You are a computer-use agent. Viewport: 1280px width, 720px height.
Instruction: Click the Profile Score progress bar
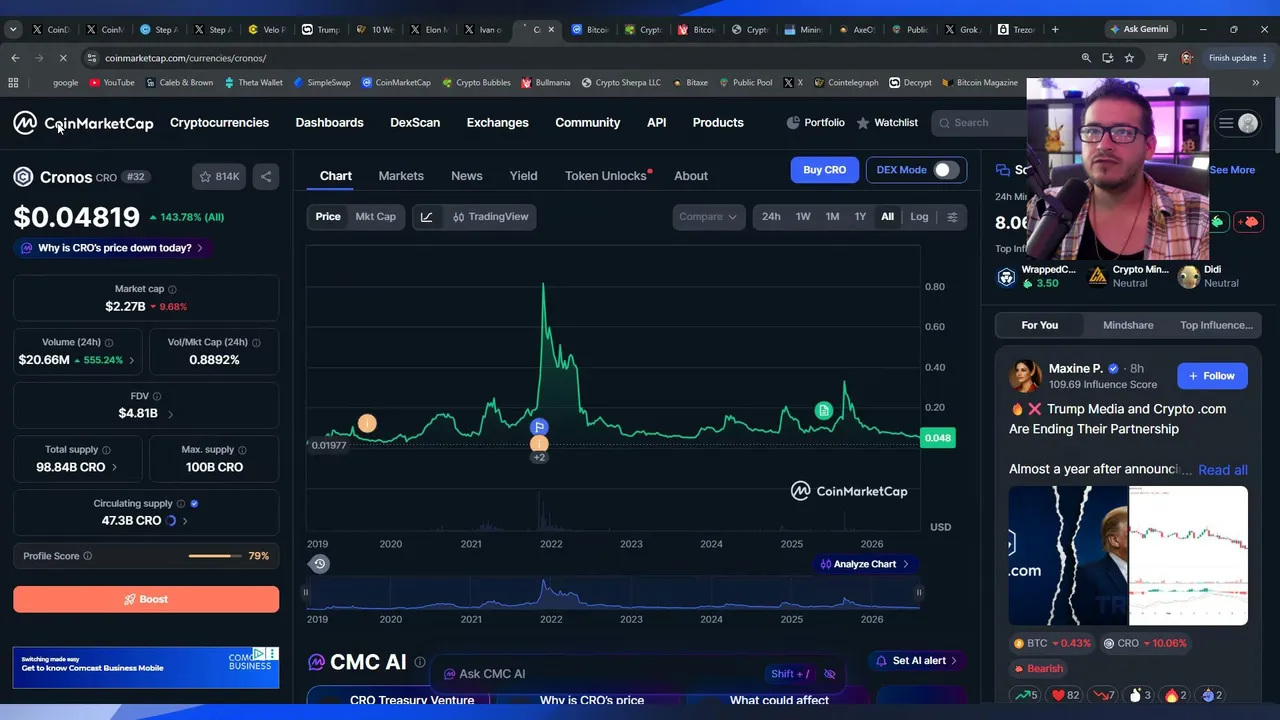click(215, 556)
